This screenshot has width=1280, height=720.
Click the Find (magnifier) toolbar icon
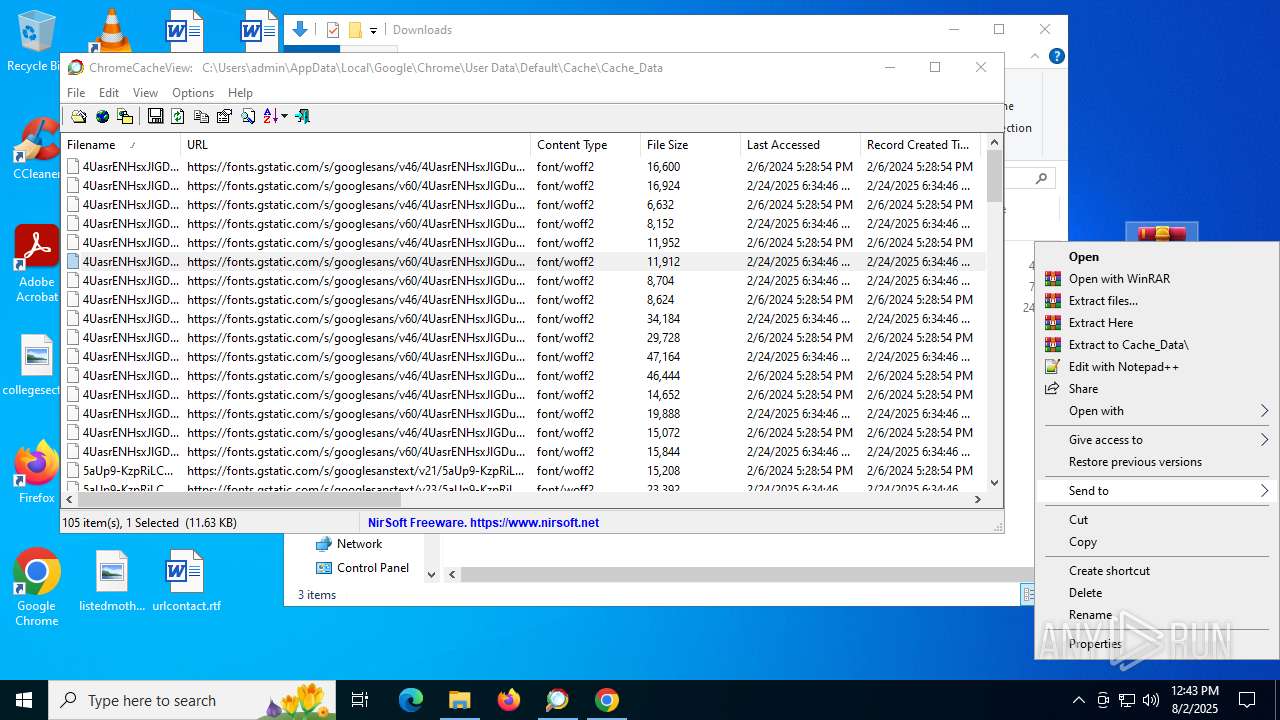[248, 117]
